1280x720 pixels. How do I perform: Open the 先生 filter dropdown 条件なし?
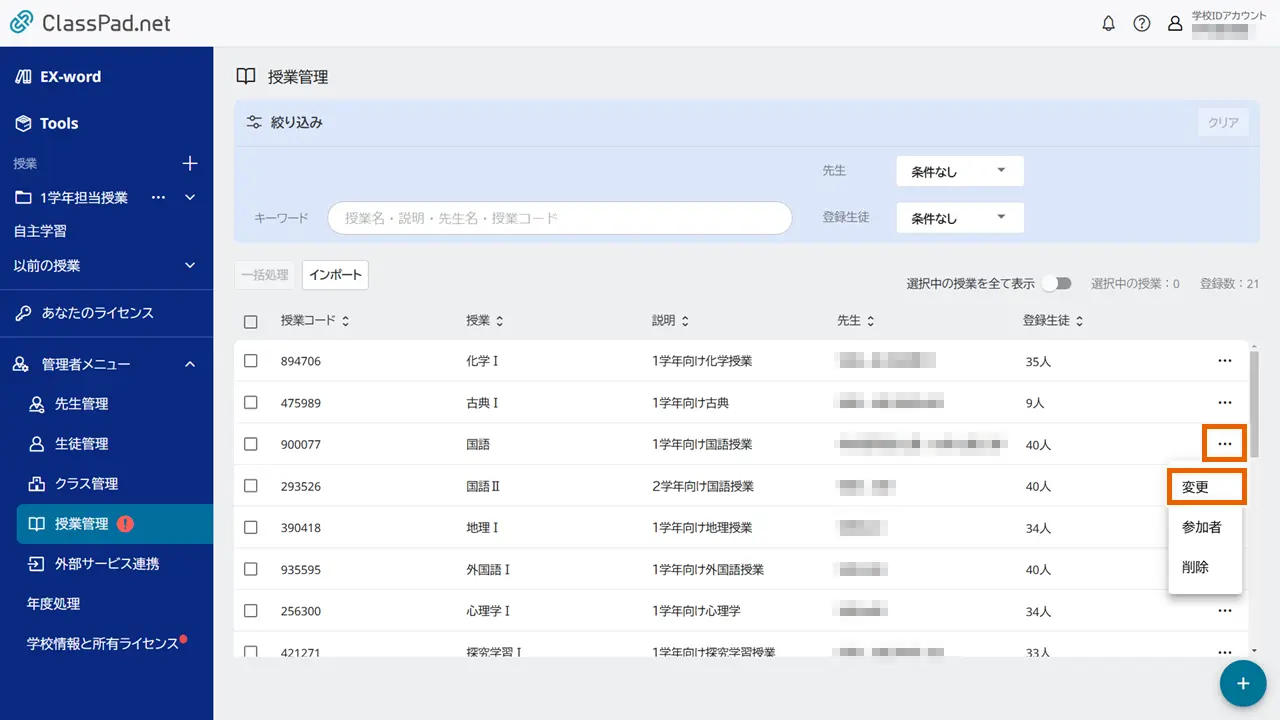point(958,170)
